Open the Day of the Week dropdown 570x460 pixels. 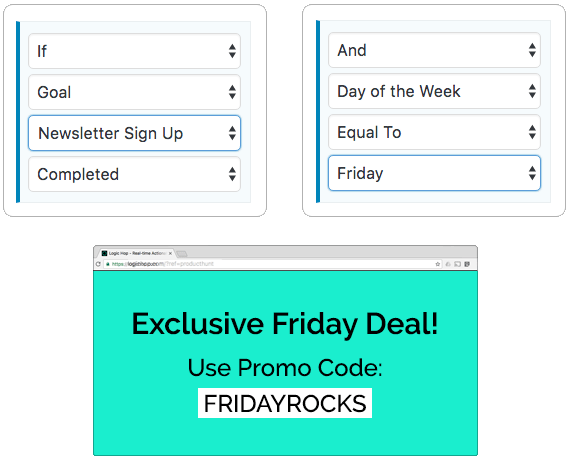[434, 91]
